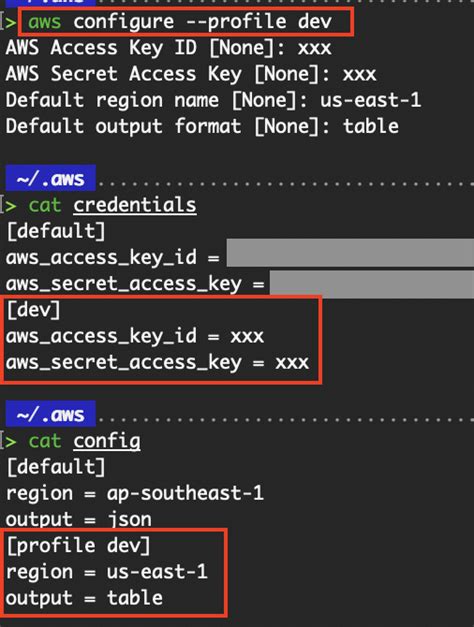Click the us-east-1 default region name entry

coord(370,100)
